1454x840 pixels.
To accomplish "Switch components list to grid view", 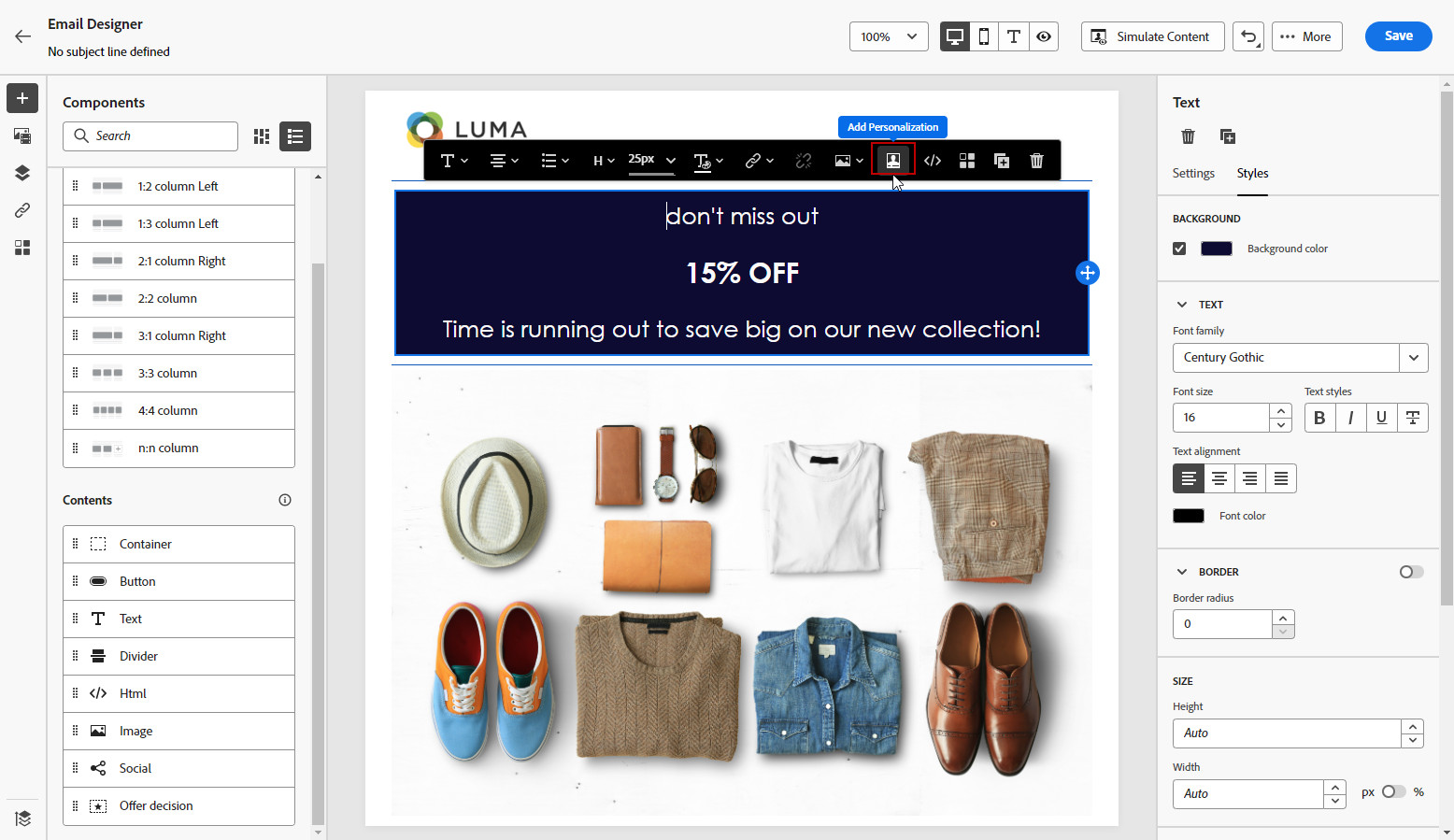I will tap(262, 136).
